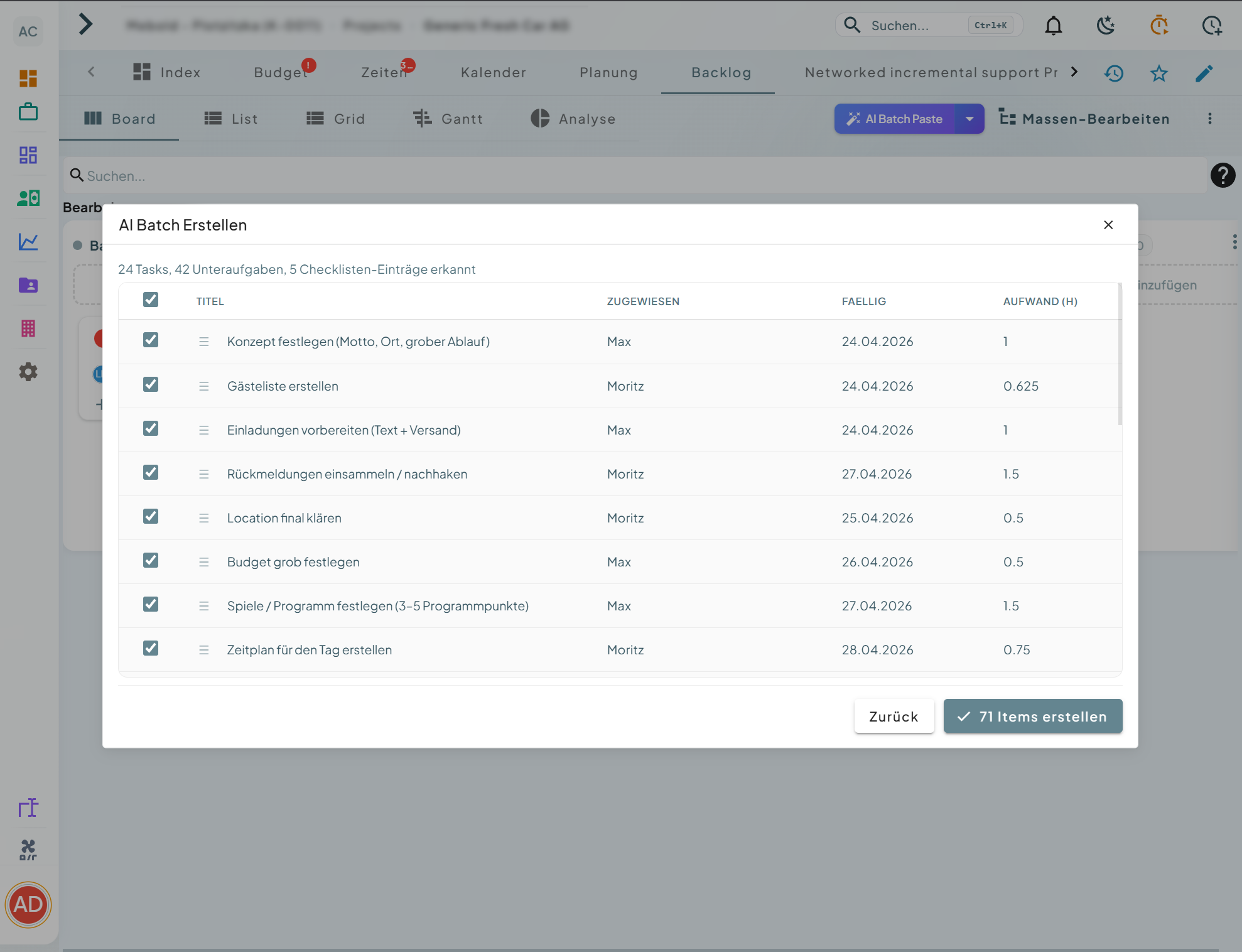Open the settings gear in the sidebar
The height and width of the screenshot is (952, 1242).
point(28,372)
